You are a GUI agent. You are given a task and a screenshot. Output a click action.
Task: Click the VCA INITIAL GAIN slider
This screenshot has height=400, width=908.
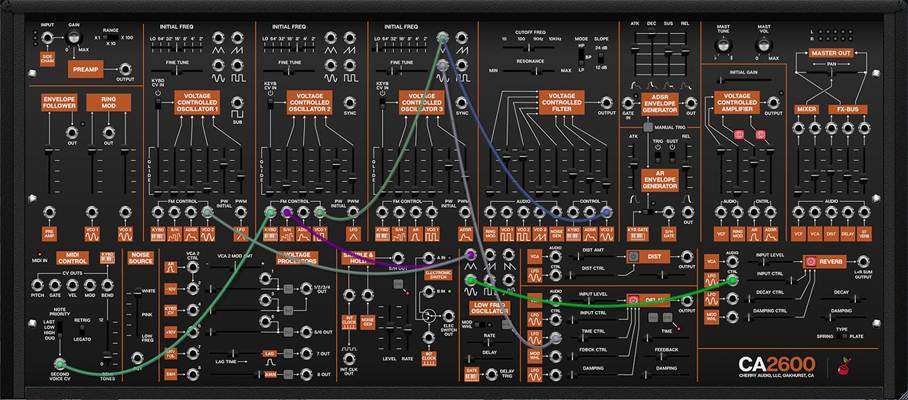click(744, 80)
